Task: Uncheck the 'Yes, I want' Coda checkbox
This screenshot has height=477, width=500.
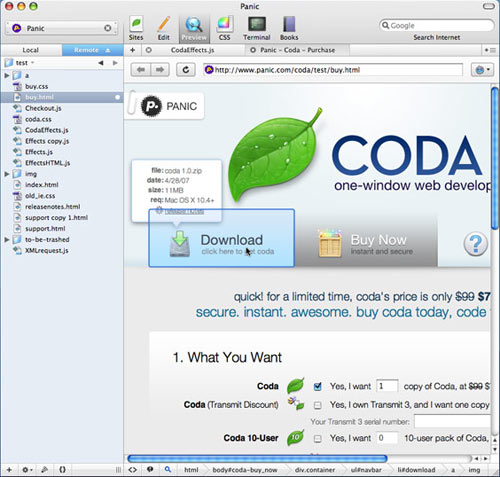Action: coord(318,386)
